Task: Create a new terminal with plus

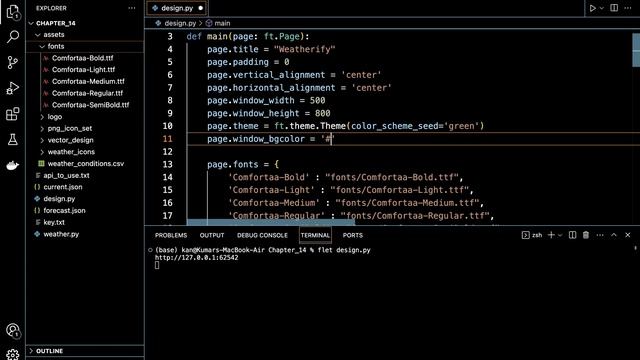Action: 551,235
